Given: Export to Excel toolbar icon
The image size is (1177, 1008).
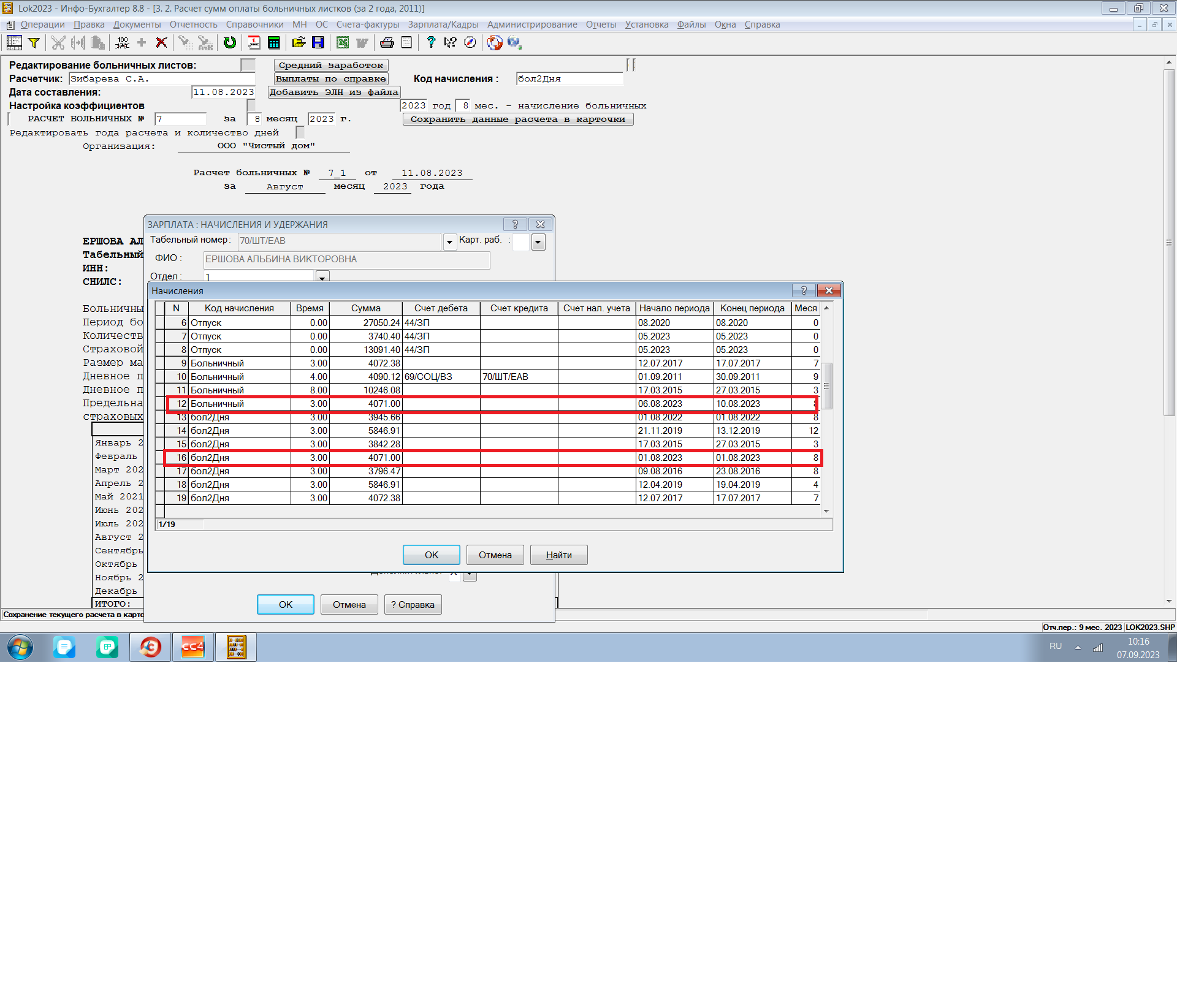Looking at the screenshot, I should (x=343, y=42).
